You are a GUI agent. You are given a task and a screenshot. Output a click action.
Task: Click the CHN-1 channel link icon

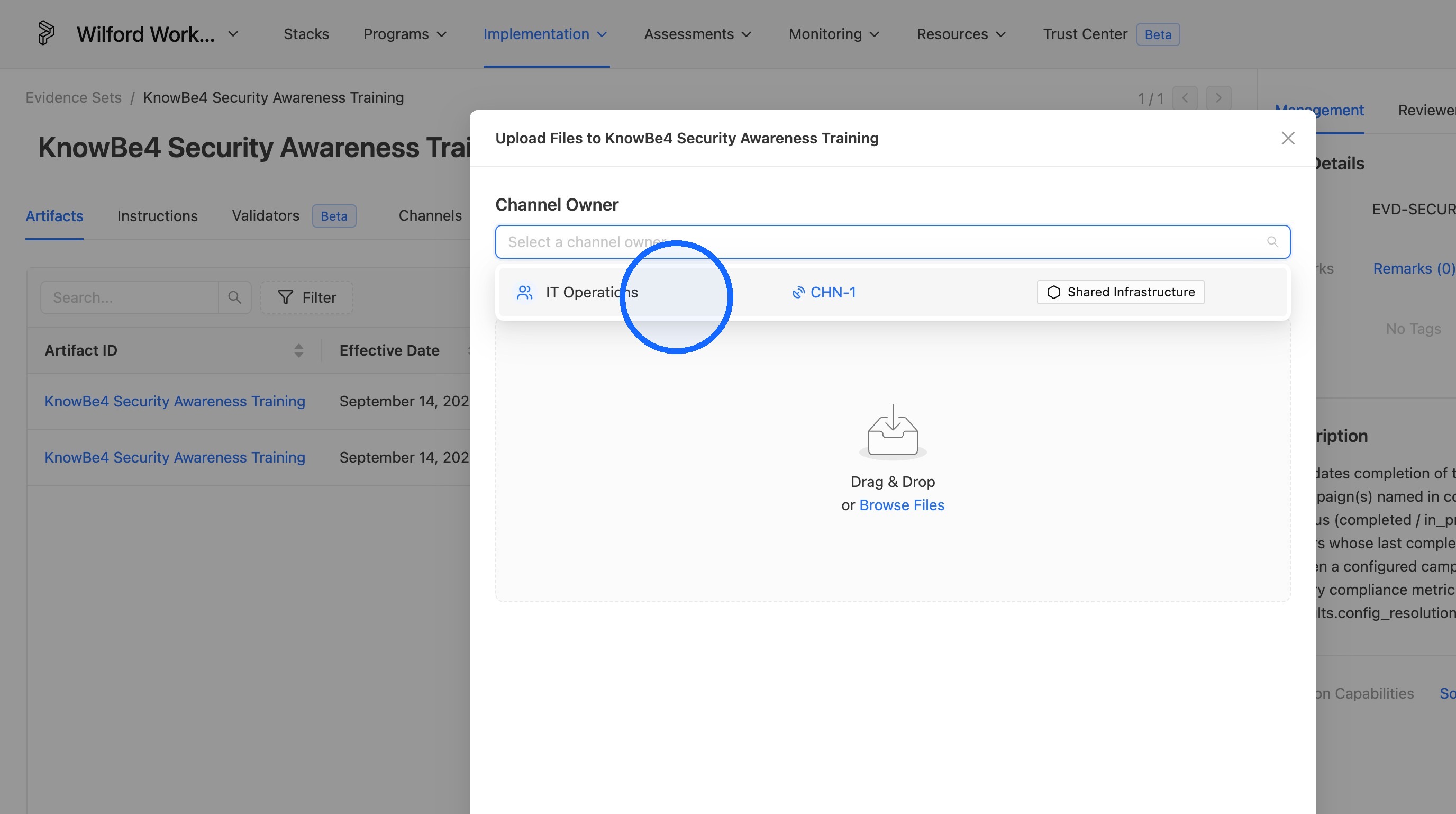pos(798,292)
